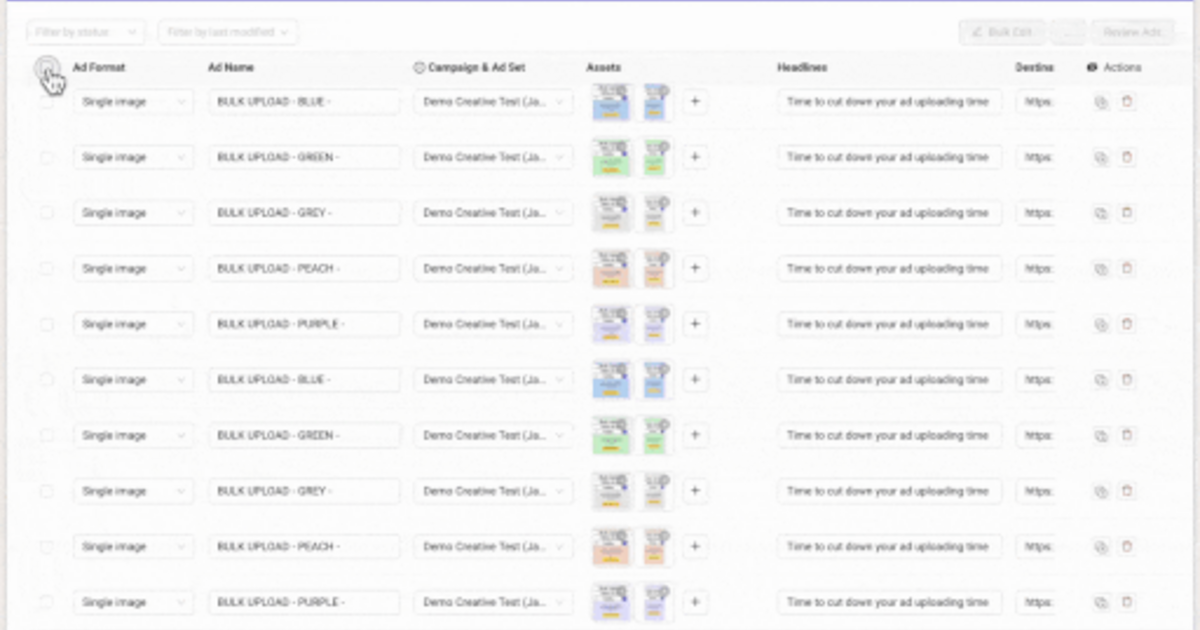Open Ad Format dropdown for second GREY ad
This screenshot has height=630, width=1200.
coord(133,491)
